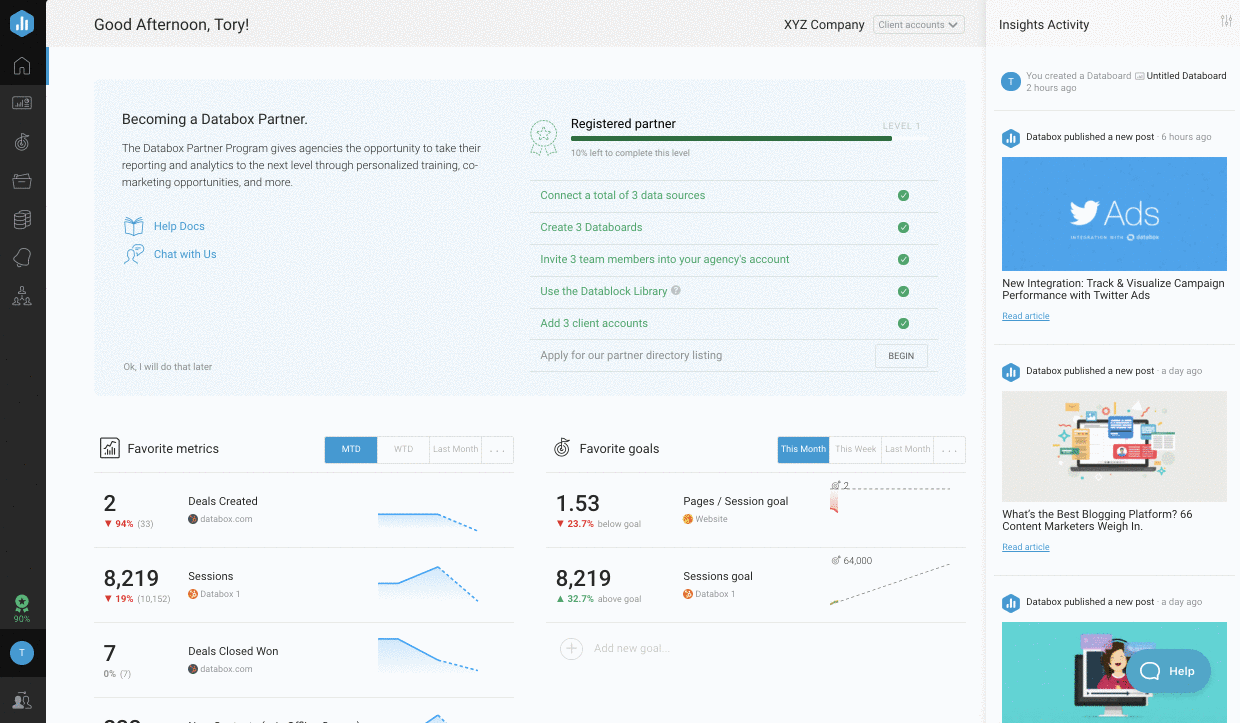1240x723 pixels.
Task: Click the Favorite goals target icon
Action: (x=562, y=448)
